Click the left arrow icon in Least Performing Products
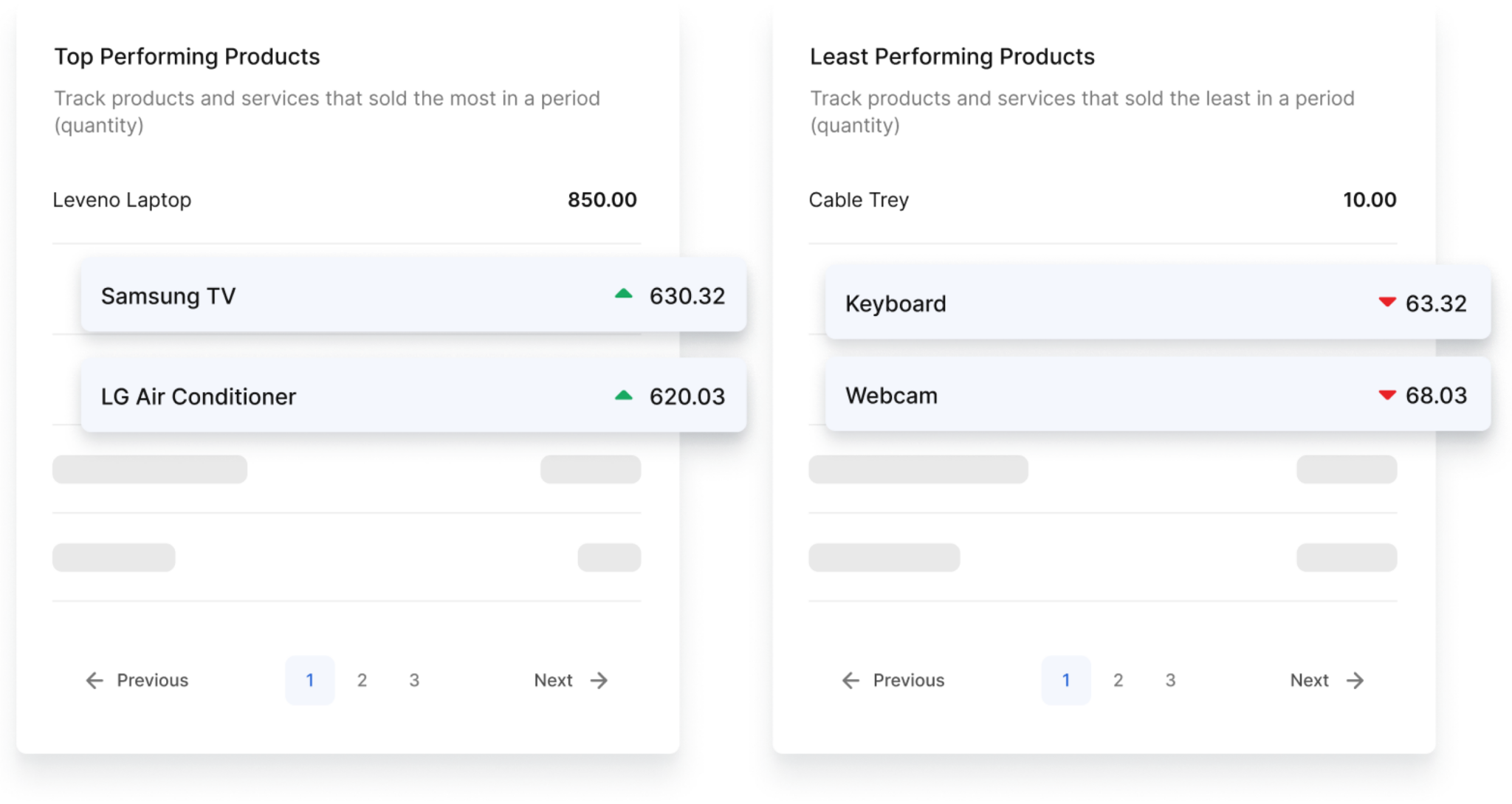The image size is (1512, 804). tap(849, 680)
